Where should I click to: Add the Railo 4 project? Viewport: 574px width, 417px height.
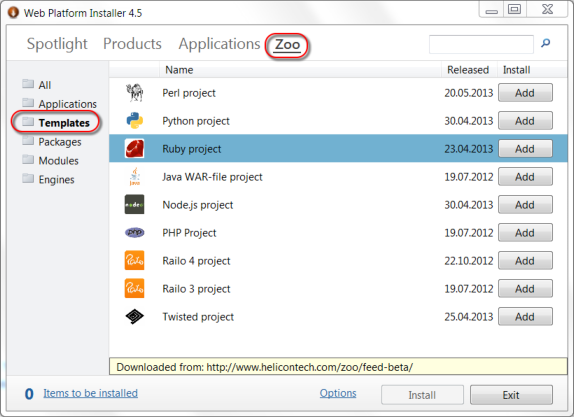[525, 261]
